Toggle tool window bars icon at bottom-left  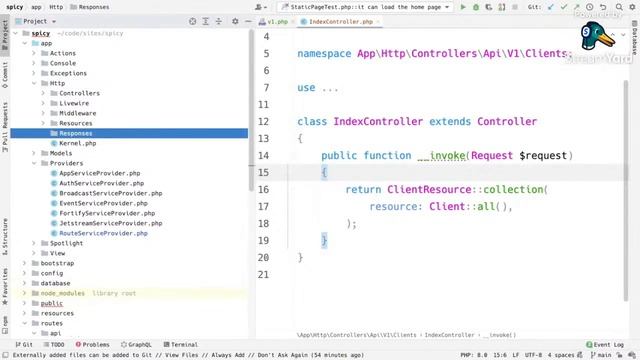click(x=5, y=355)
